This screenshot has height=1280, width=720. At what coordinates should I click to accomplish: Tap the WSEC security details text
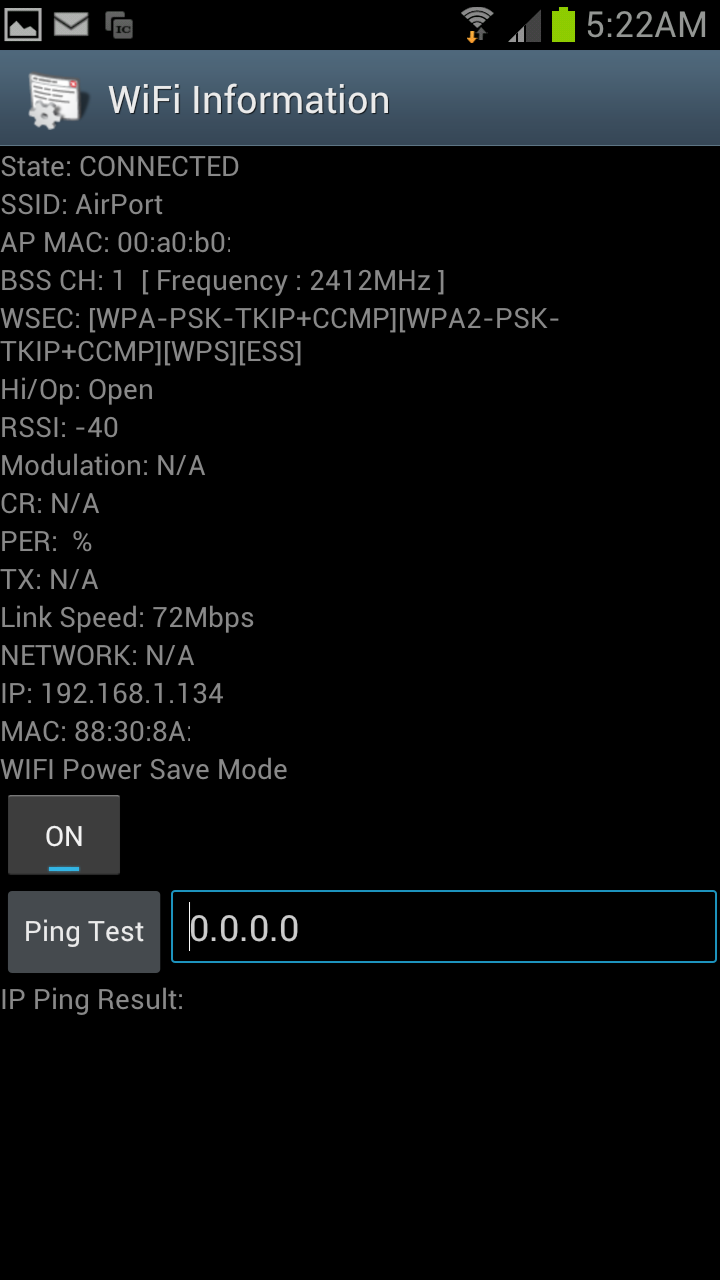click(x=280, y=335)
